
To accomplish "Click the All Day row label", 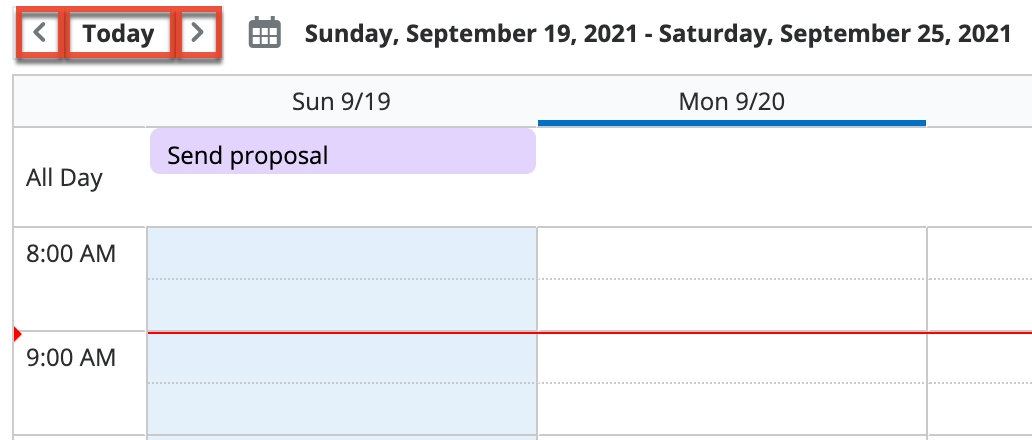I will click(64, 179).
